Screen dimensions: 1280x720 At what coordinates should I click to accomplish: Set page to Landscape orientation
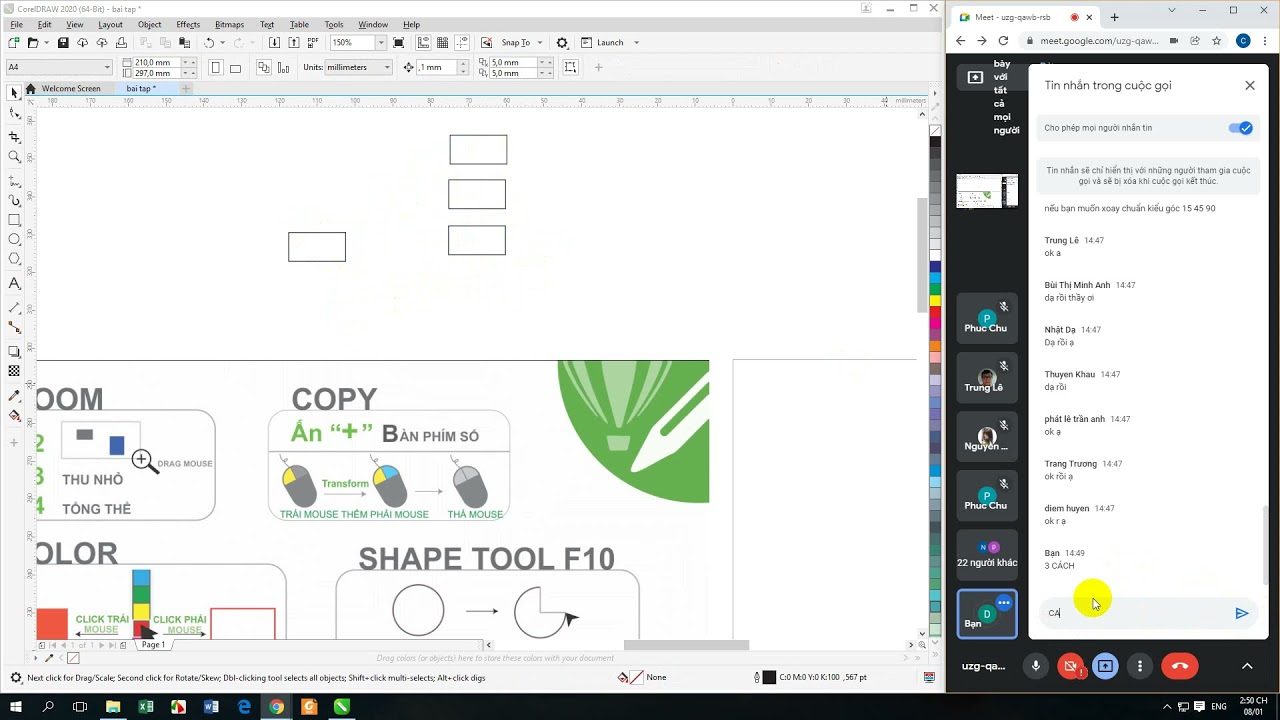tap(235, 68)
